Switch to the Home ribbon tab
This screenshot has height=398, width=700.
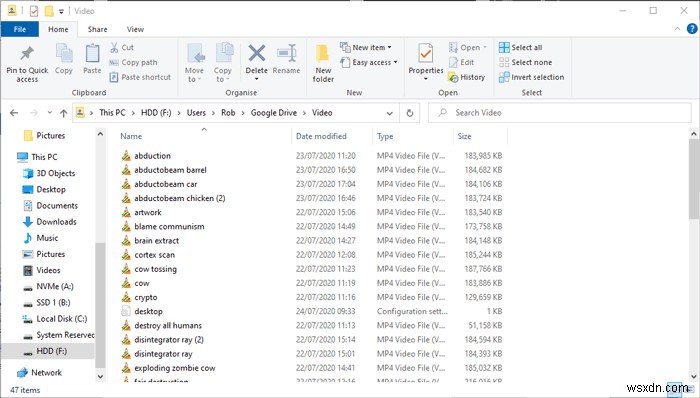coord(58,29)
